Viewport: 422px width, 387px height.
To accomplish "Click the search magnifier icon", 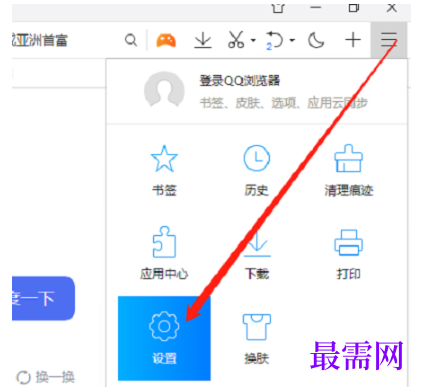I will (x=131, y=40).
